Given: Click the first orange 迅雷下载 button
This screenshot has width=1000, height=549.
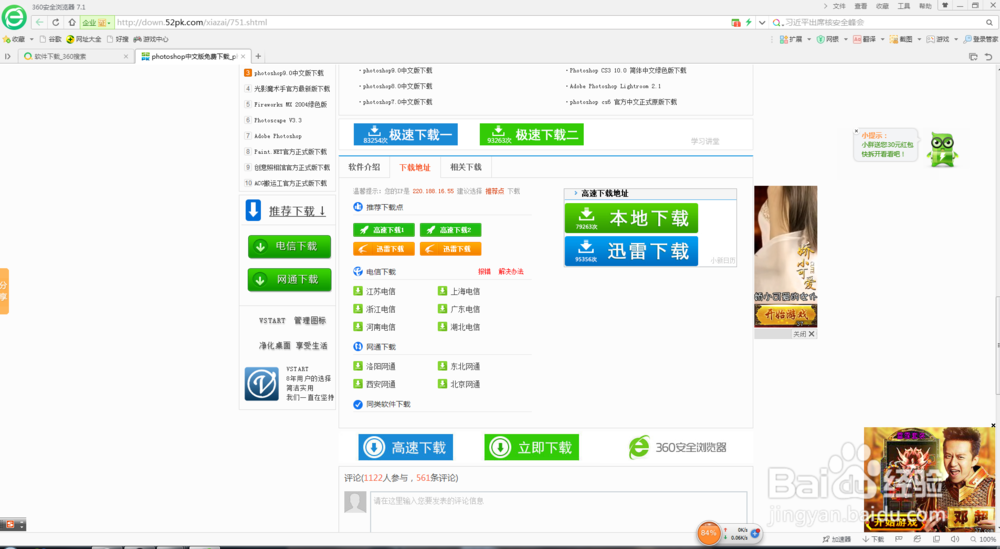Looking at the screenshot, I should click(384, 249).
